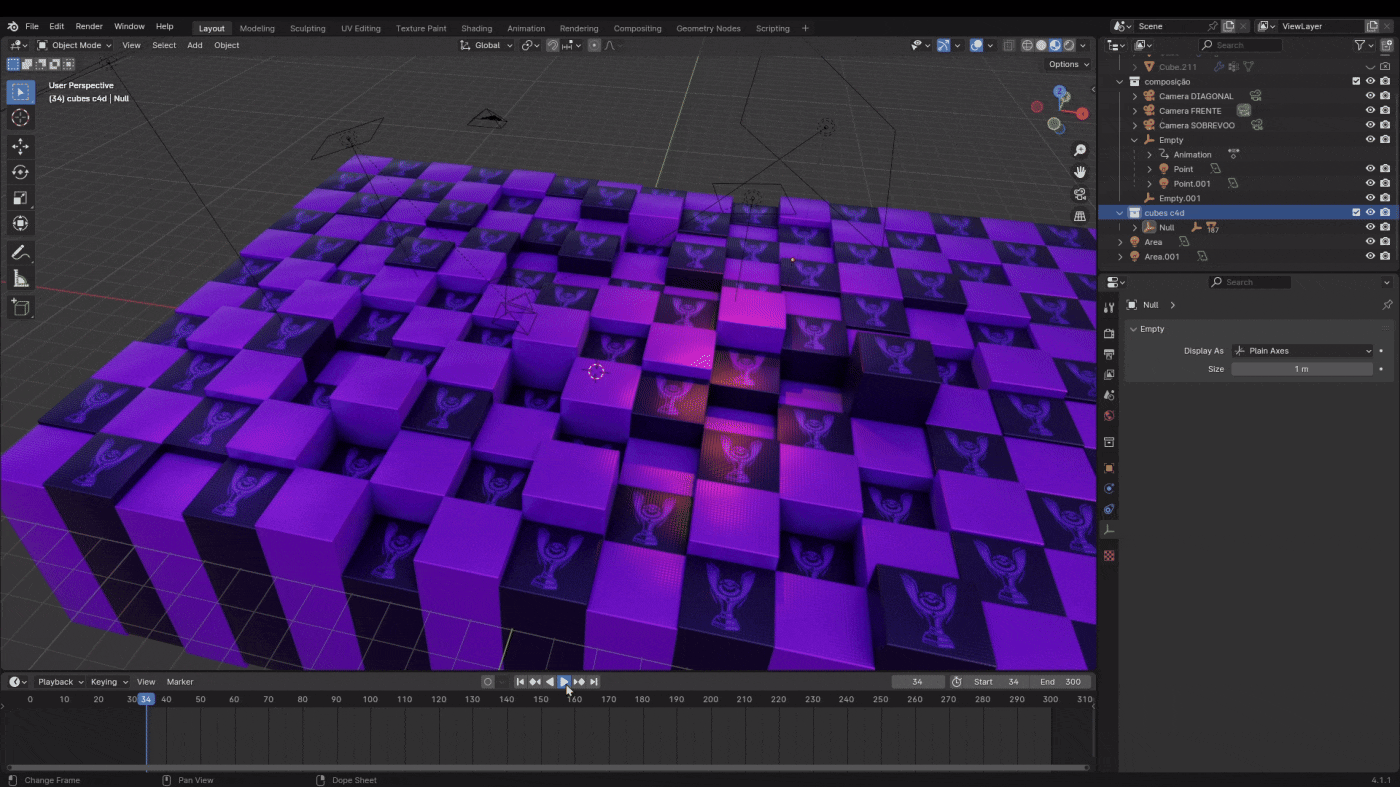
Task: Collapse the composição collection
Action: [1119, 81]
